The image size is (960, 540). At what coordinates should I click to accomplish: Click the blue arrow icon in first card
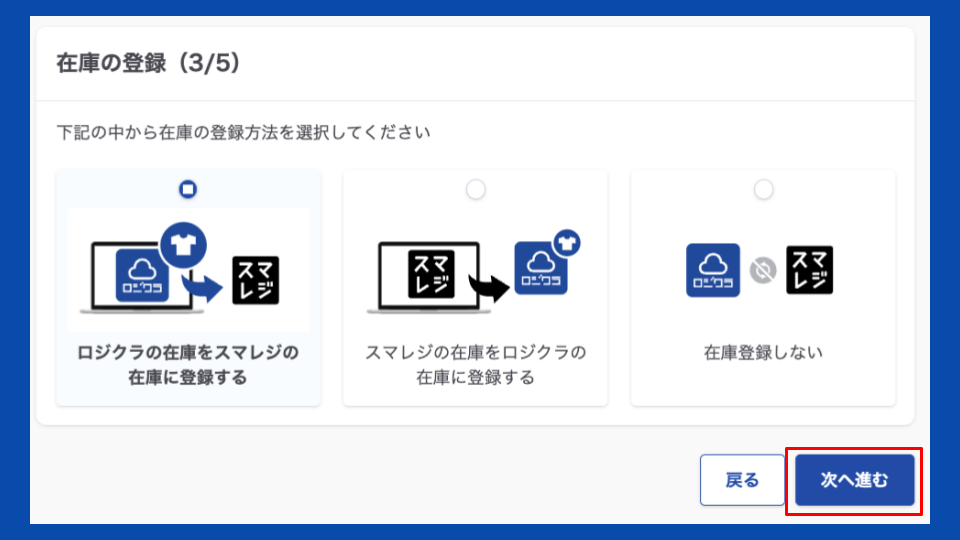[x=205, y=287]
